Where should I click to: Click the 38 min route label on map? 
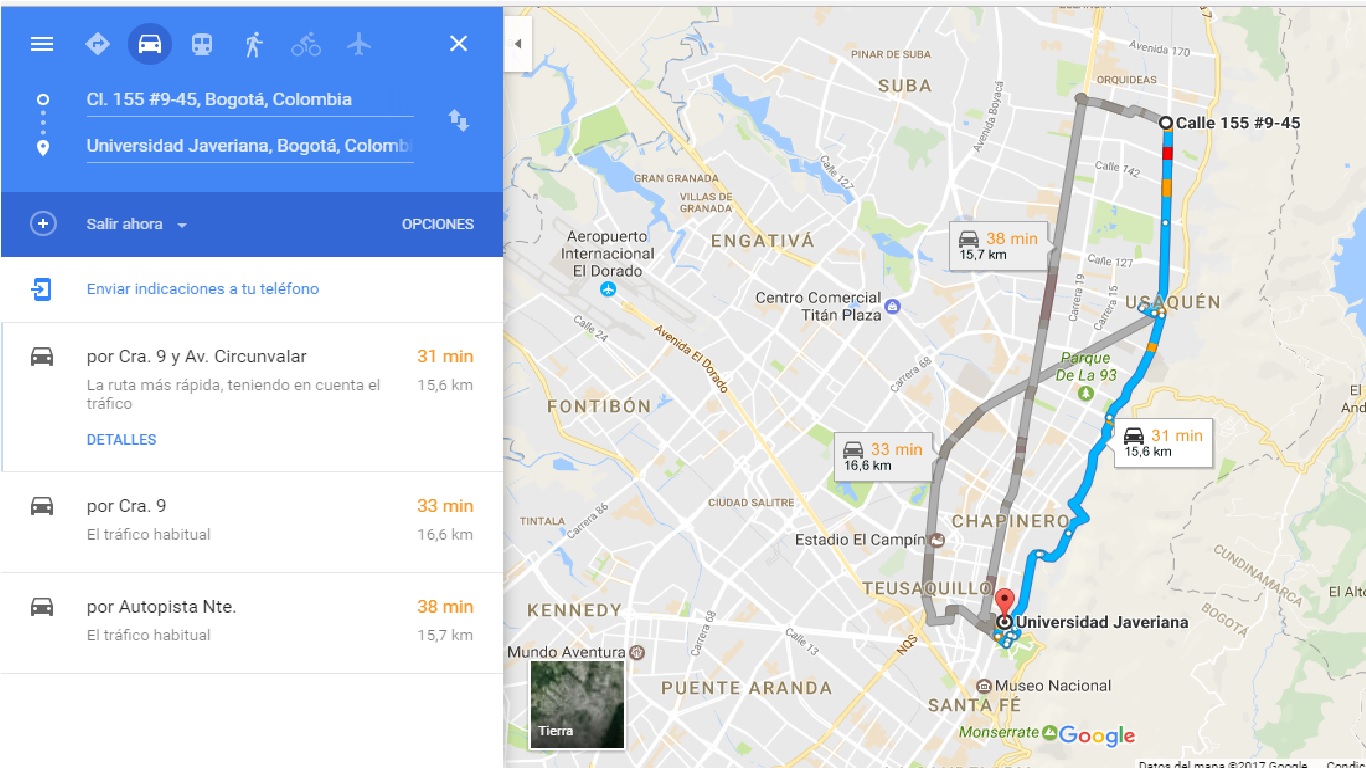click(x=998, y=246)
